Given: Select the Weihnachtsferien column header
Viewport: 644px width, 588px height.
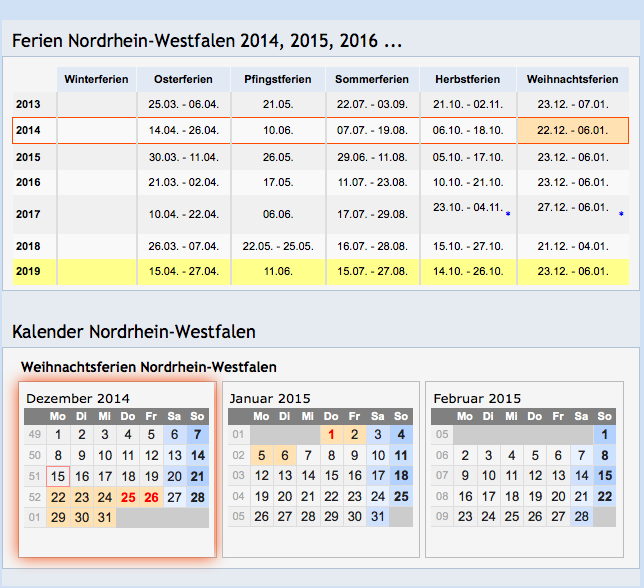Looking at the screenshot, I should coord(573,79).
